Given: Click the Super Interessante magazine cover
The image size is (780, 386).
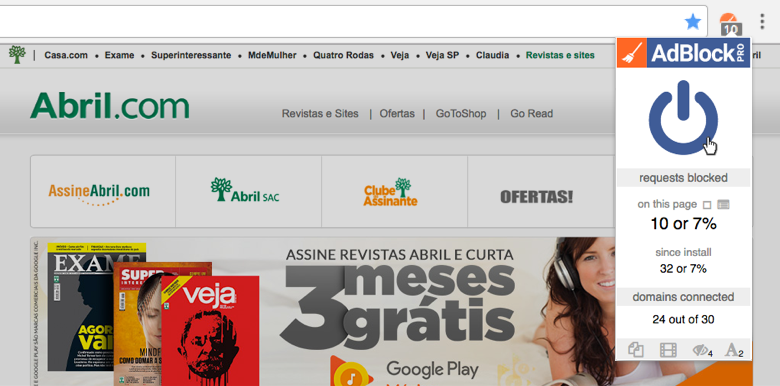Looking at the screenshot, I should pyautogui.click(x=138, y=323).
